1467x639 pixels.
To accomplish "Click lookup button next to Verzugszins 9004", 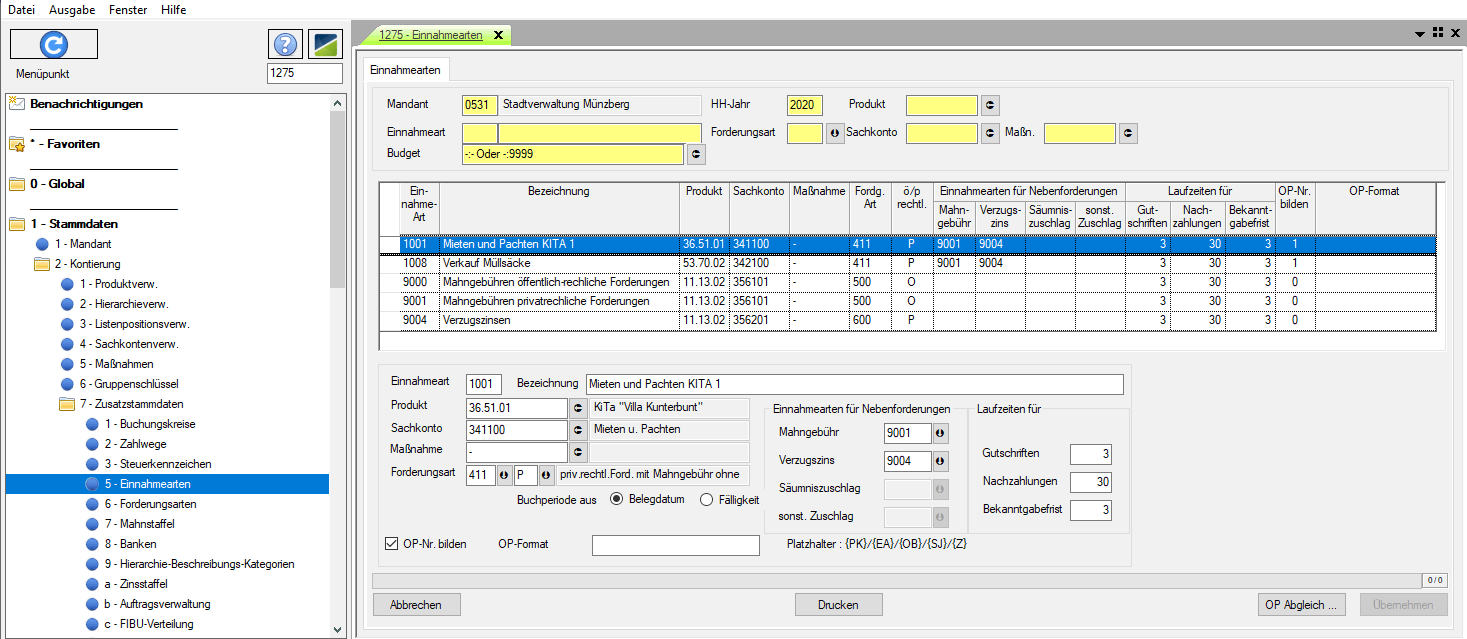I will 939,461.
